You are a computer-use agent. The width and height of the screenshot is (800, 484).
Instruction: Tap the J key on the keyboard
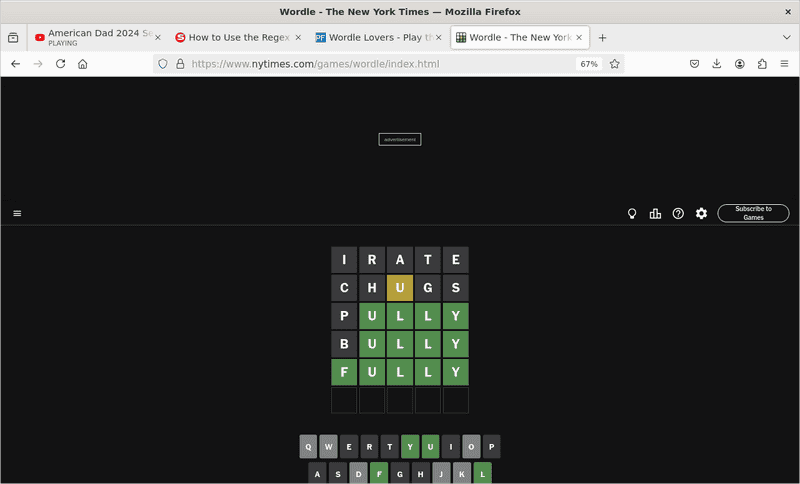(441, 473)
